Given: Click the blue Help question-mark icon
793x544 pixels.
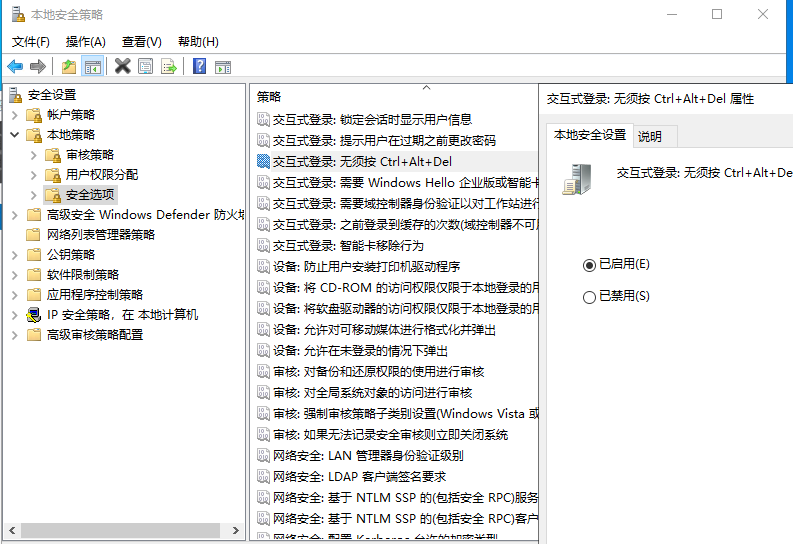Looking at the screenshot, I should point(200,67).
